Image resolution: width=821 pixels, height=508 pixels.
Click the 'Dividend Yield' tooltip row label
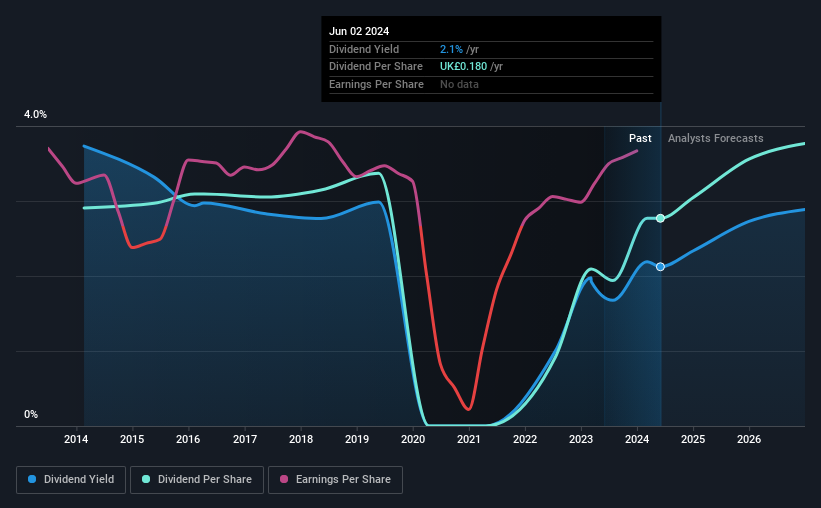tap(364, 49)
